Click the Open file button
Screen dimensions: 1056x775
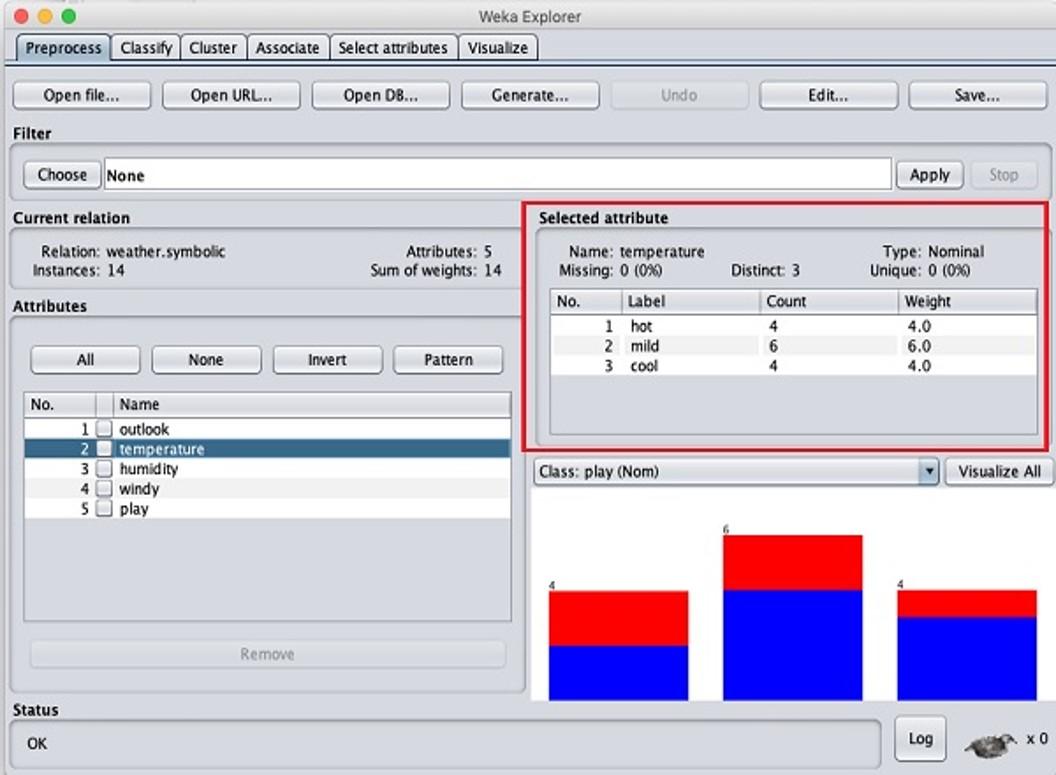click(81, 95)
